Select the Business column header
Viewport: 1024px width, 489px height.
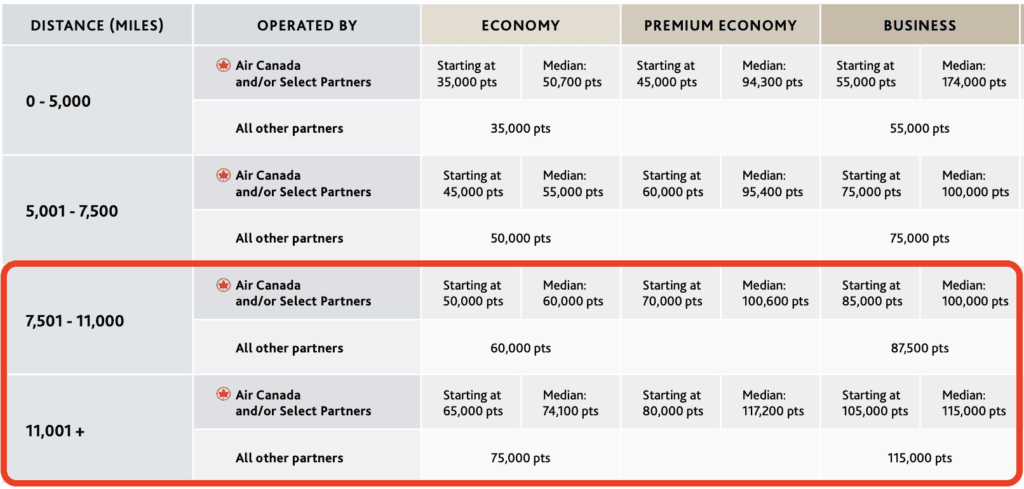pos(919,25)
